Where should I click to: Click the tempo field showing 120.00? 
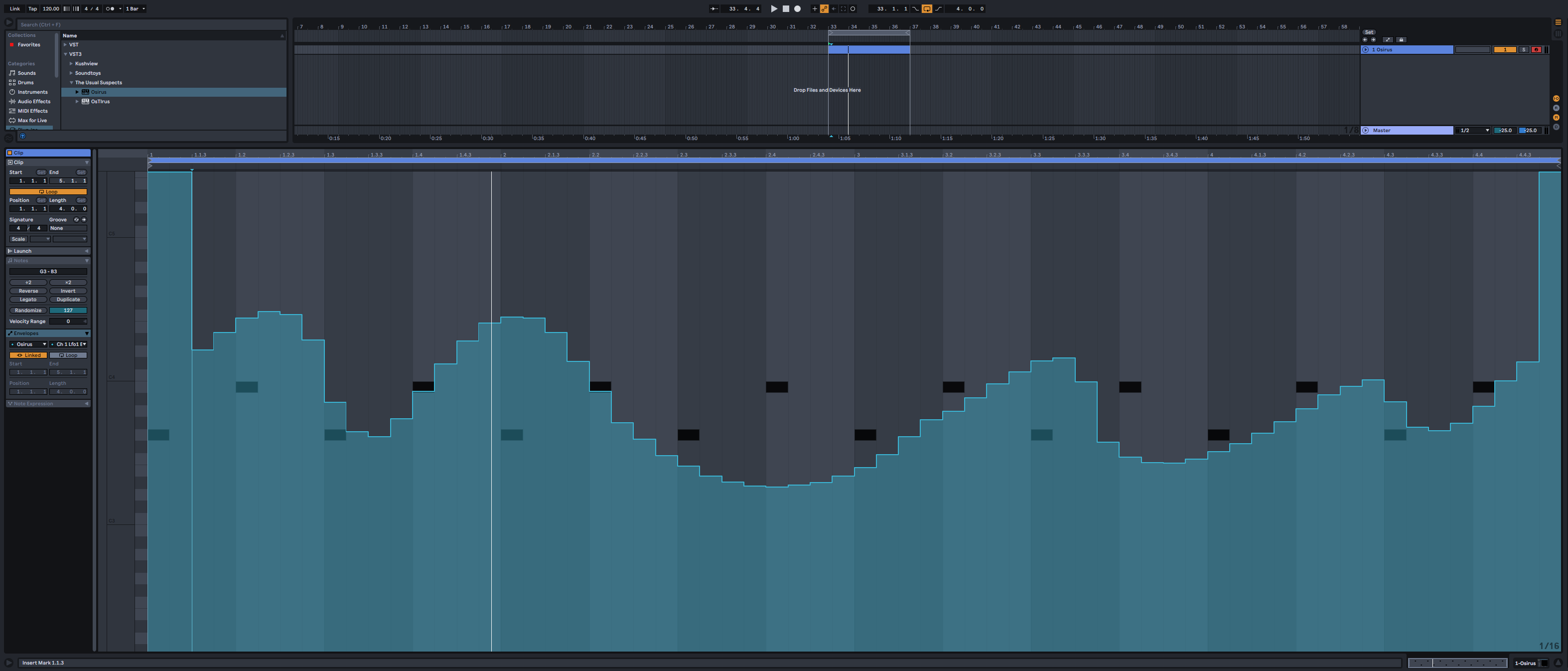50,8
